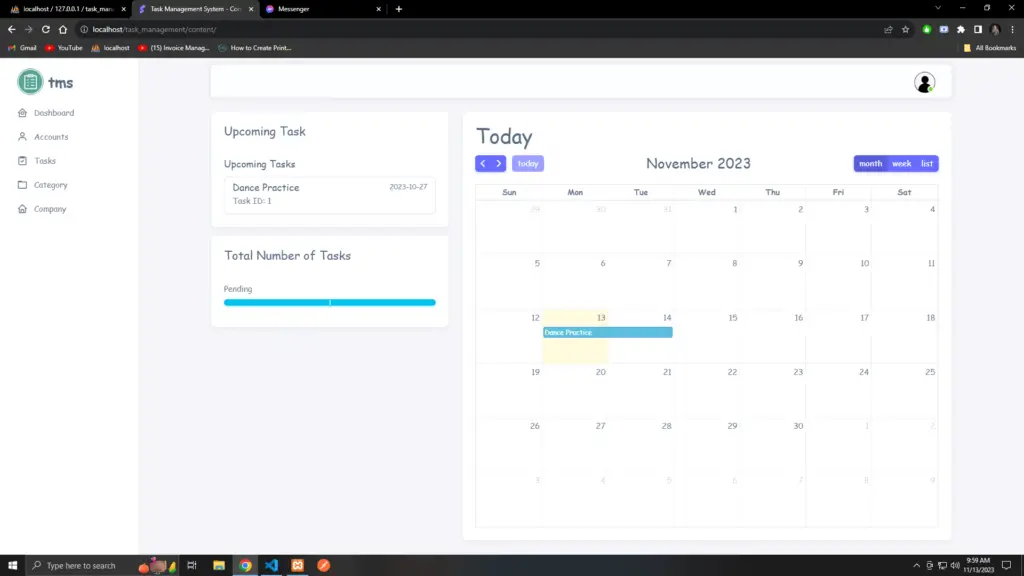Screen dimensions: 1024x576
Task: Click the Company building icon
Action: click(x=22, y=209)
